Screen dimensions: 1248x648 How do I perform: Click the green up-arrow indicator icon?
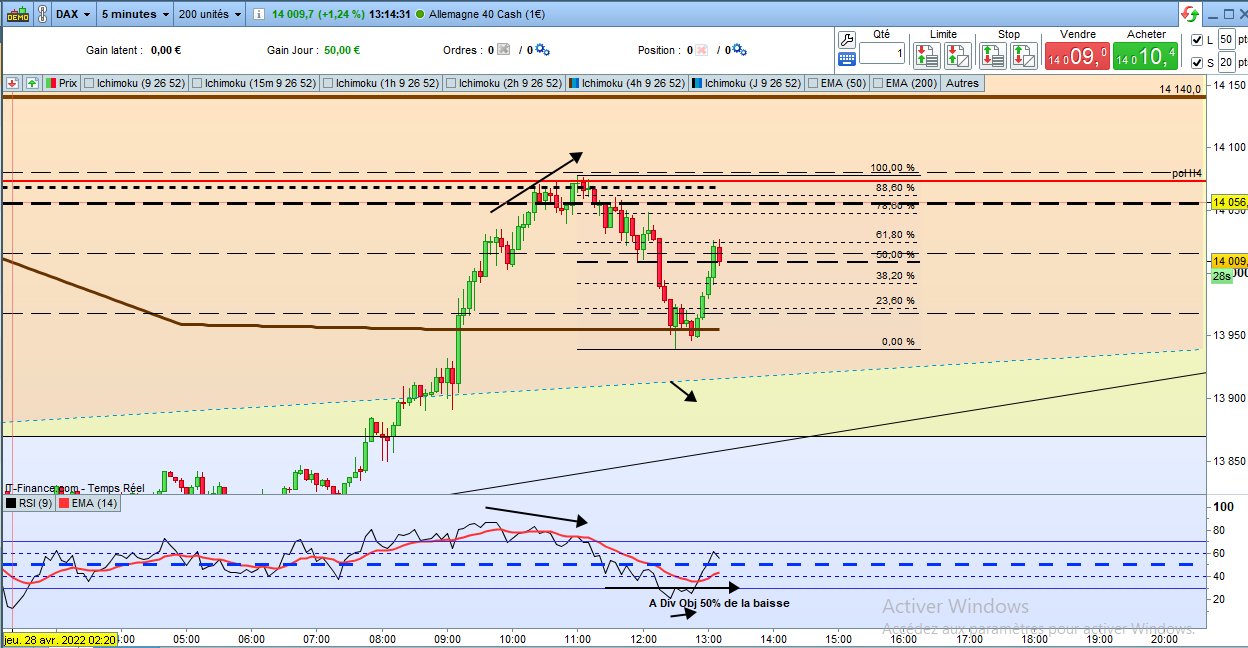pos(33,83)
